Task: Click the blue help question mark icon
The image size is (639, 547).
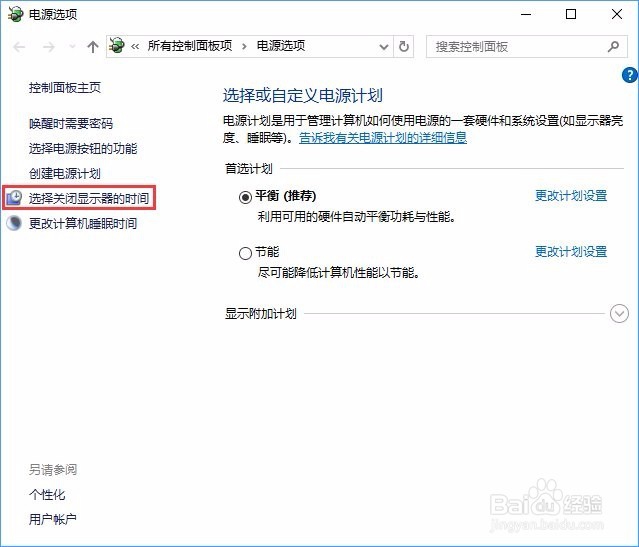Action: [630, 75]
